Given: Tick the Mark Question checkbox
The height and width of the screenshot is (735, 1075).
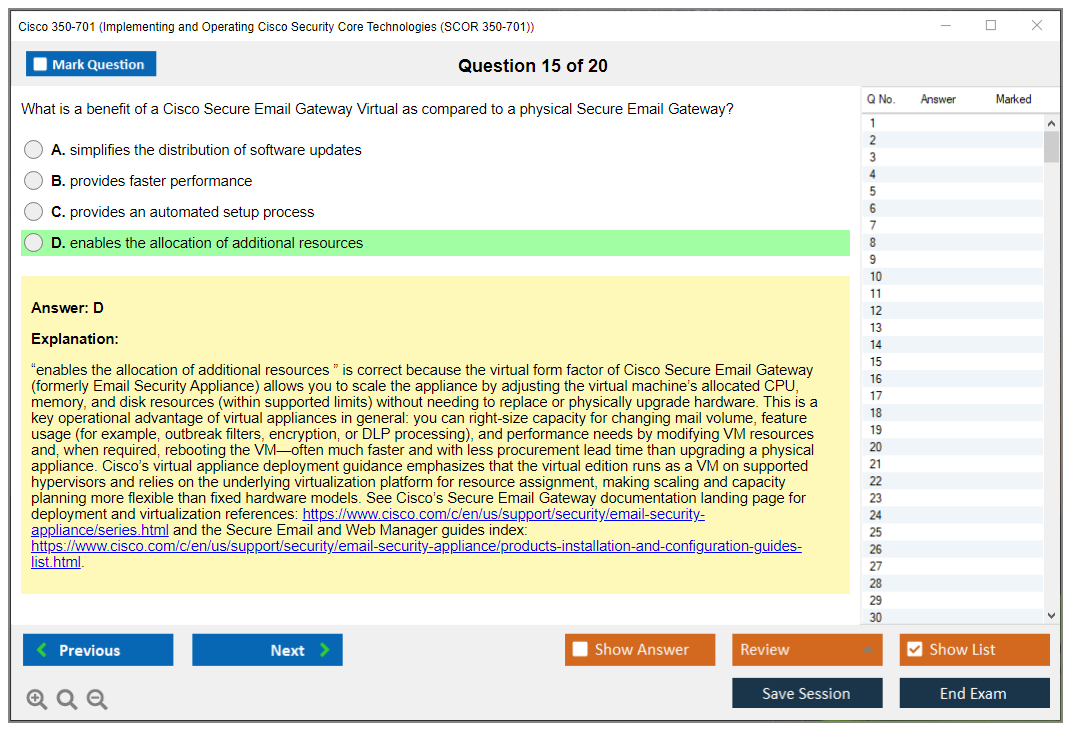Looking at the screenshot, I should pyautogui.click(x=41, y=64).
